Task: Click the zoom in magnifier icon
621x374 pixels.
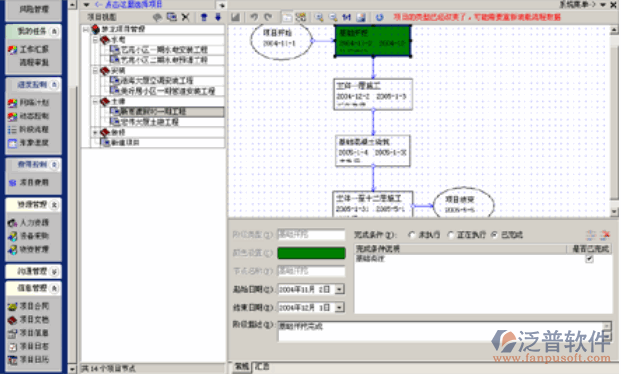Action: click(319, 17)
